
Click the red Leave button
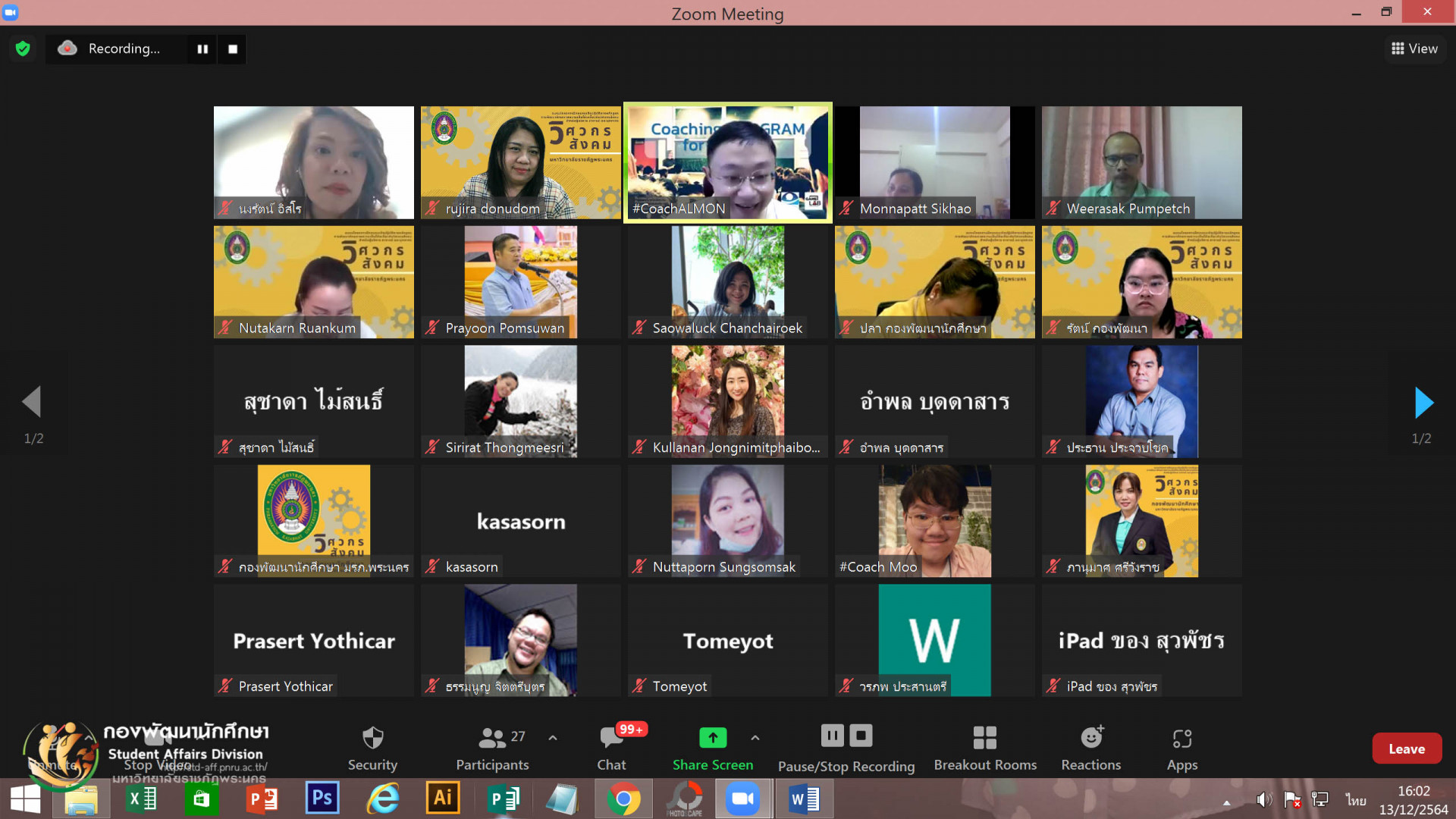(x=1406, y=748)
